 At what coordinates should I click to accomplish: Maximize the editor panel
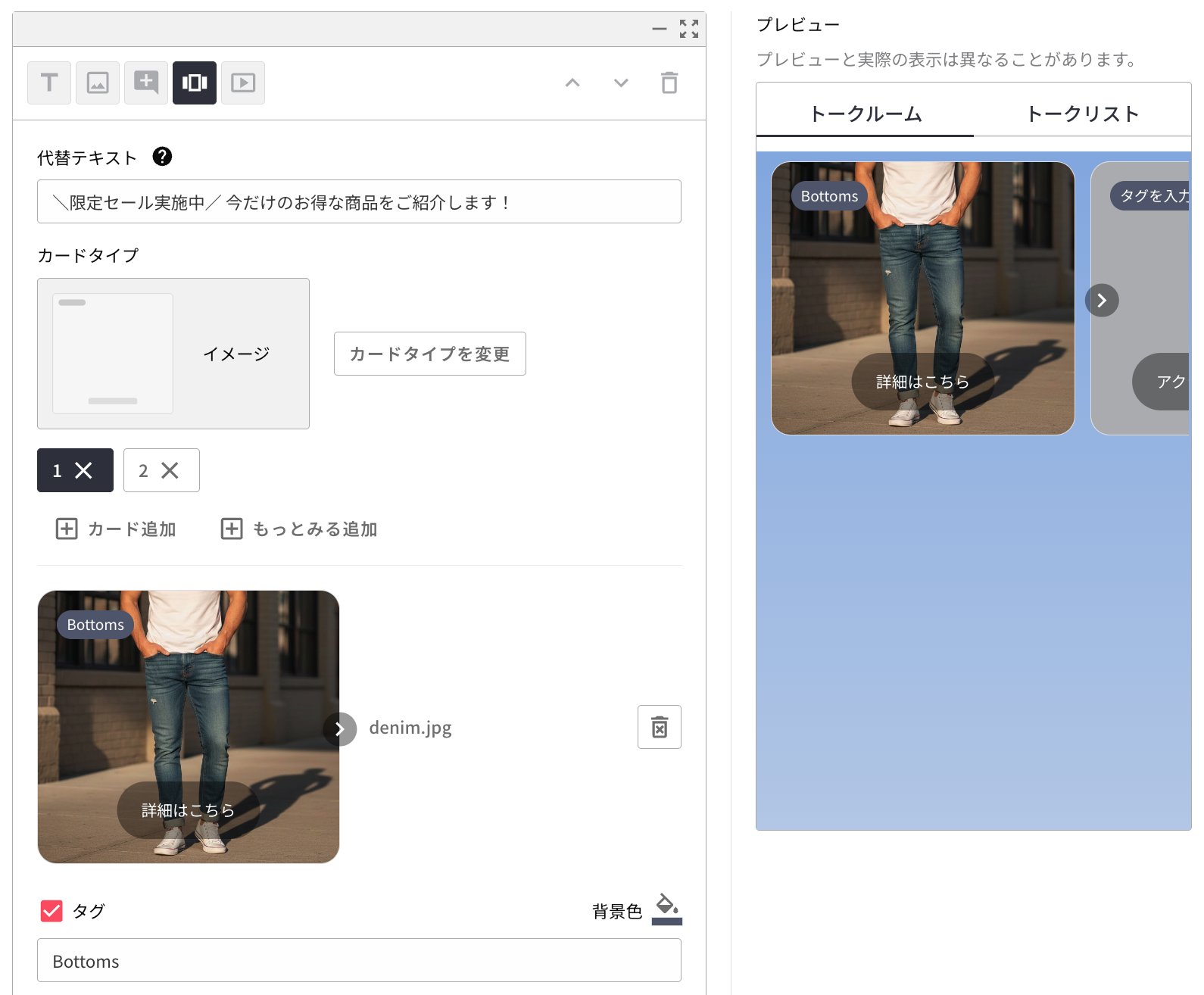[689, 29]
